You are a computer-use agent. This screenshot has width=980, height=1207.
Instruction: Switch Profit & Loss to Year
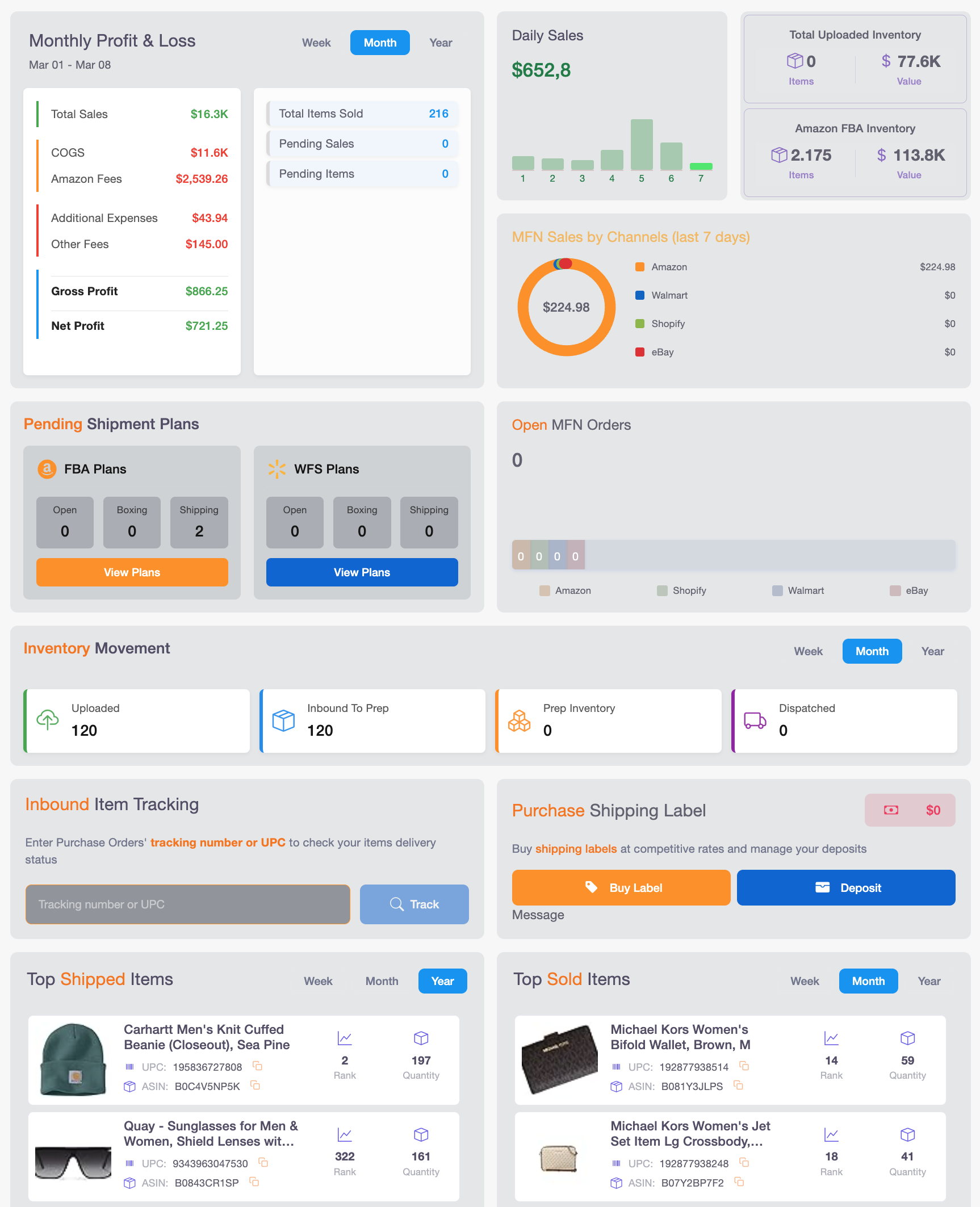[x=441, y=43]
